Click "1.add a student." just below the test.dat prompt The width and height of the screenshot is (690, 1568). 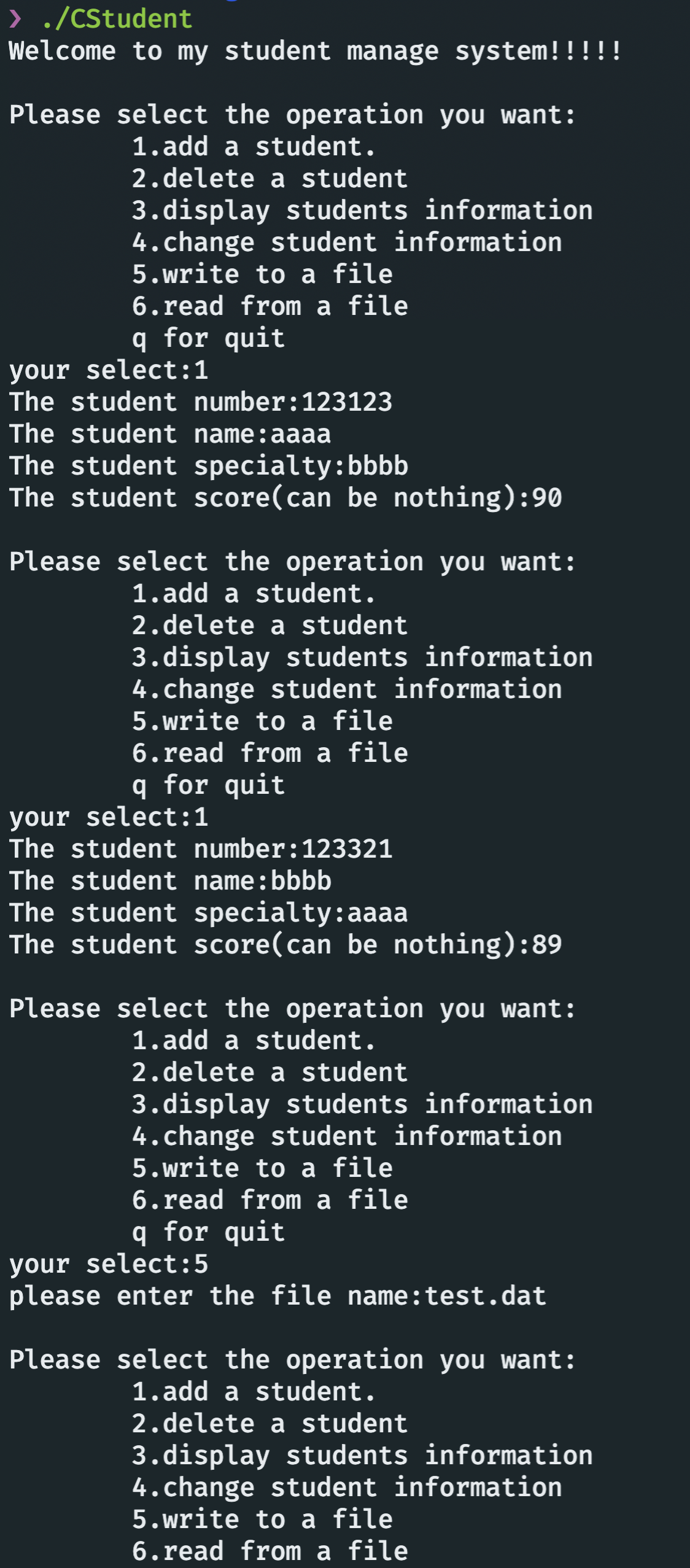[253, 1392]
